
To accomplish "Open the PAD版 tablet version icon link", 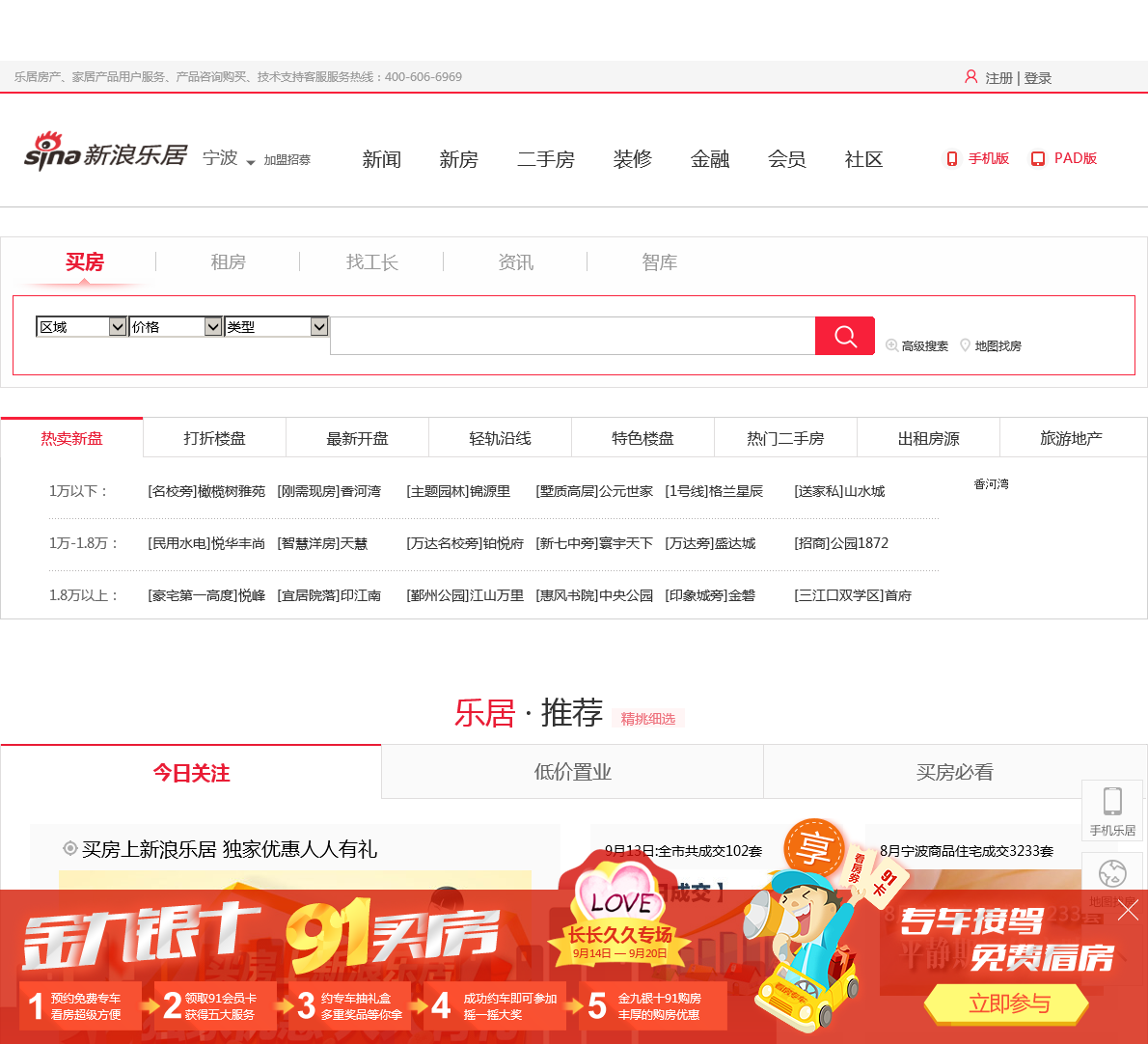I will pyautogui.click(x=1037, y=159).
